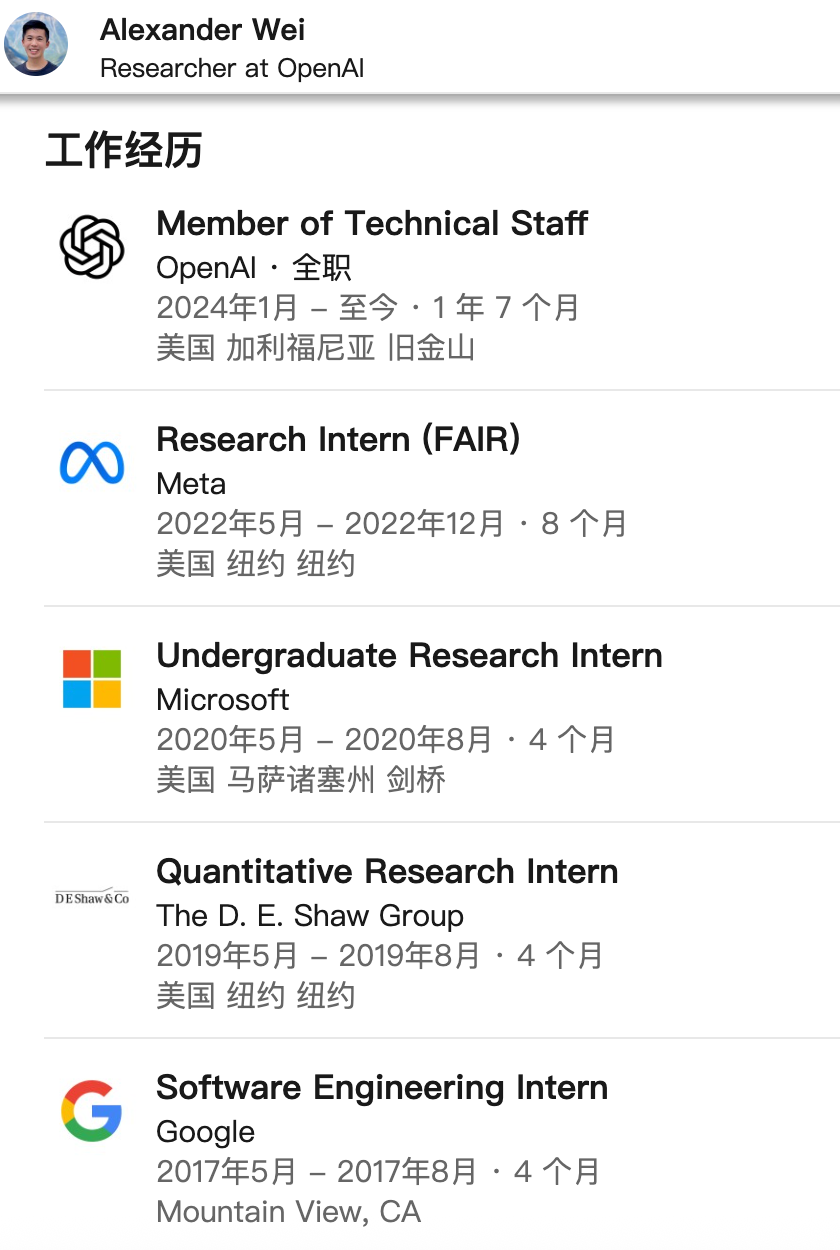Click The D. E. Shaw Group name
The height and width of the screenshot is (1250, 840).
310,916
